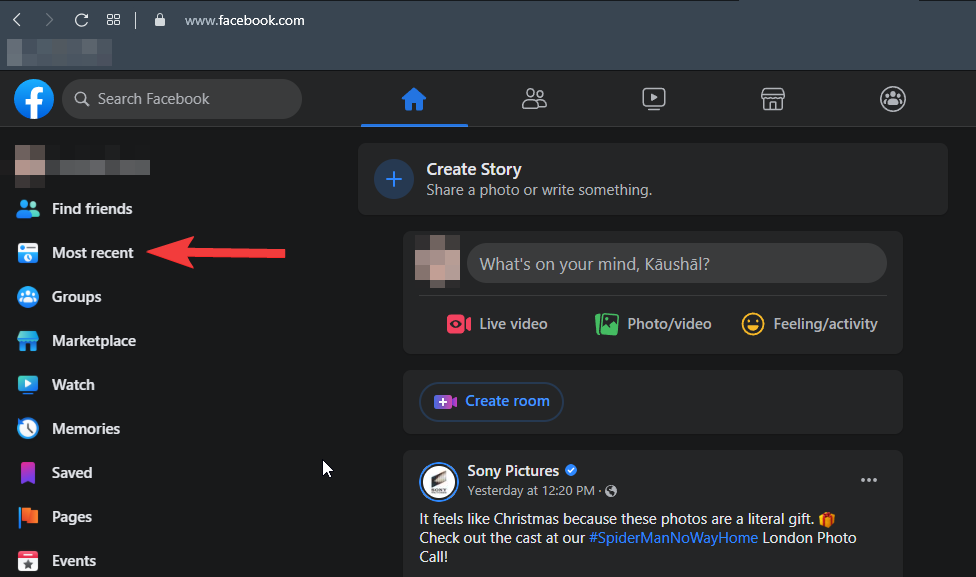Open the Marketplace tab in top navigation
This screenshot has width=976, height=577.
click(x=773, y=99)
